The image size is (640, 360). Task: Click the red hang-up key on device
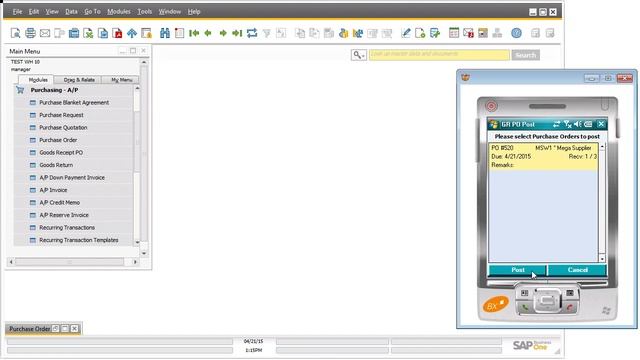[569, 308]
